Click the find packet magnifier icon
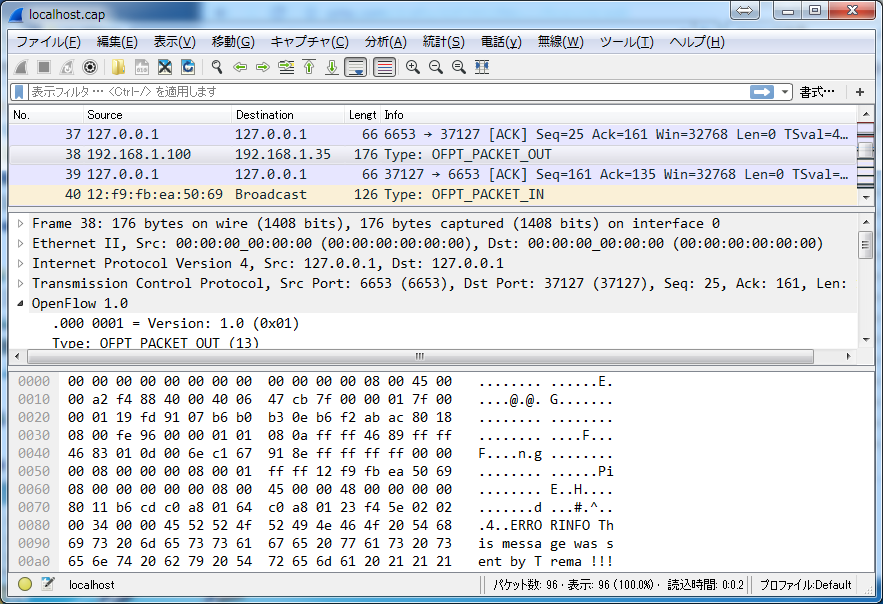Image resolution: width=883 pixels, height=604 pixels. (x=217, y=68)
